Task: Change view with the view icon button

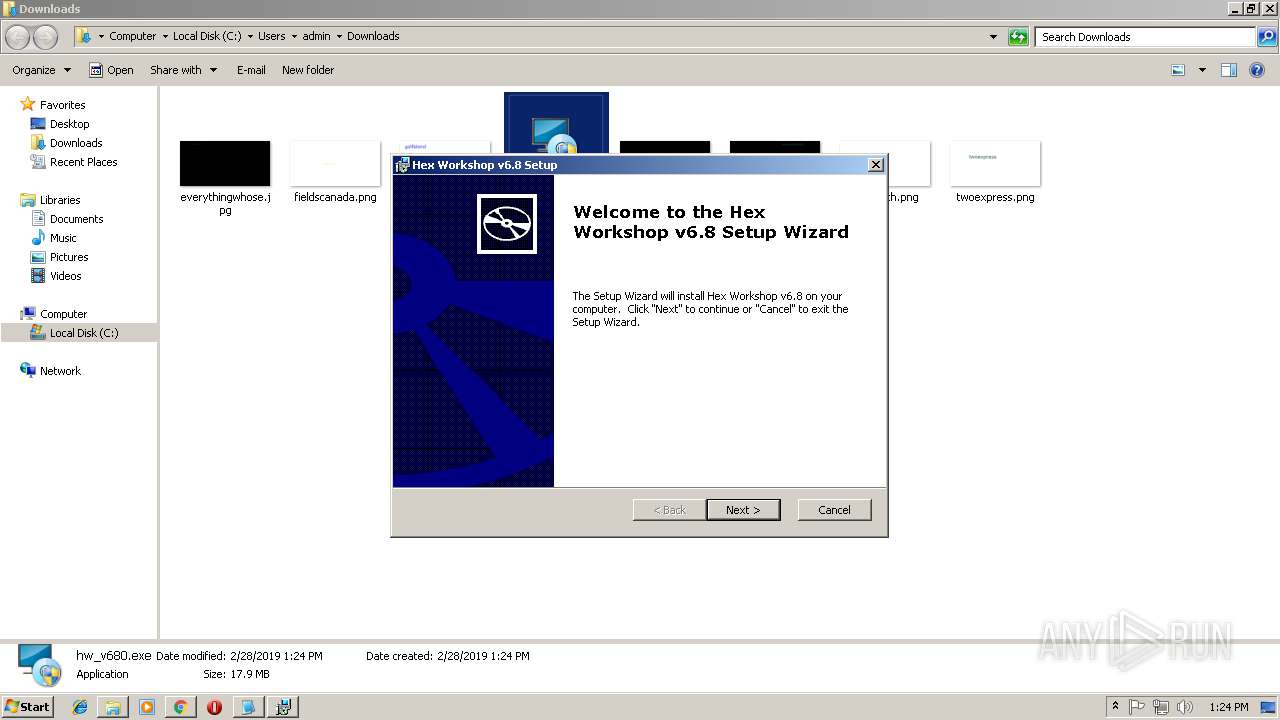Action: [x=1178, y=70]
